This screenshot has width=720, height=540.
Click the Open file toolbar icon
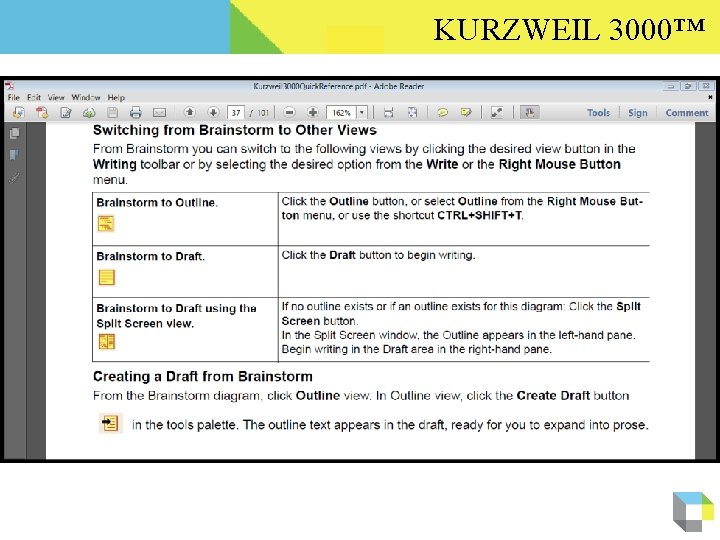click(x=18, y=112)
